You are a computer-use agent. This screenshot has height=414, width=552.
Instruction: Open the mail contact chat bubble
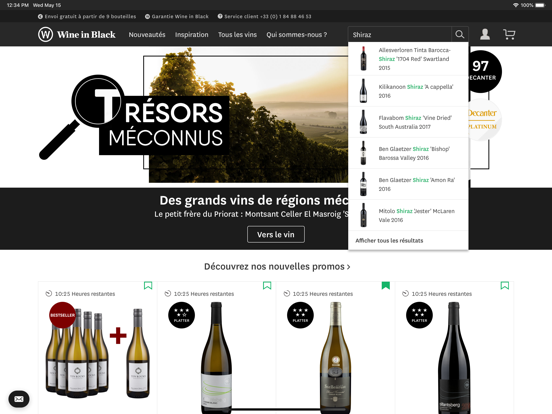[x=19, y=399]
